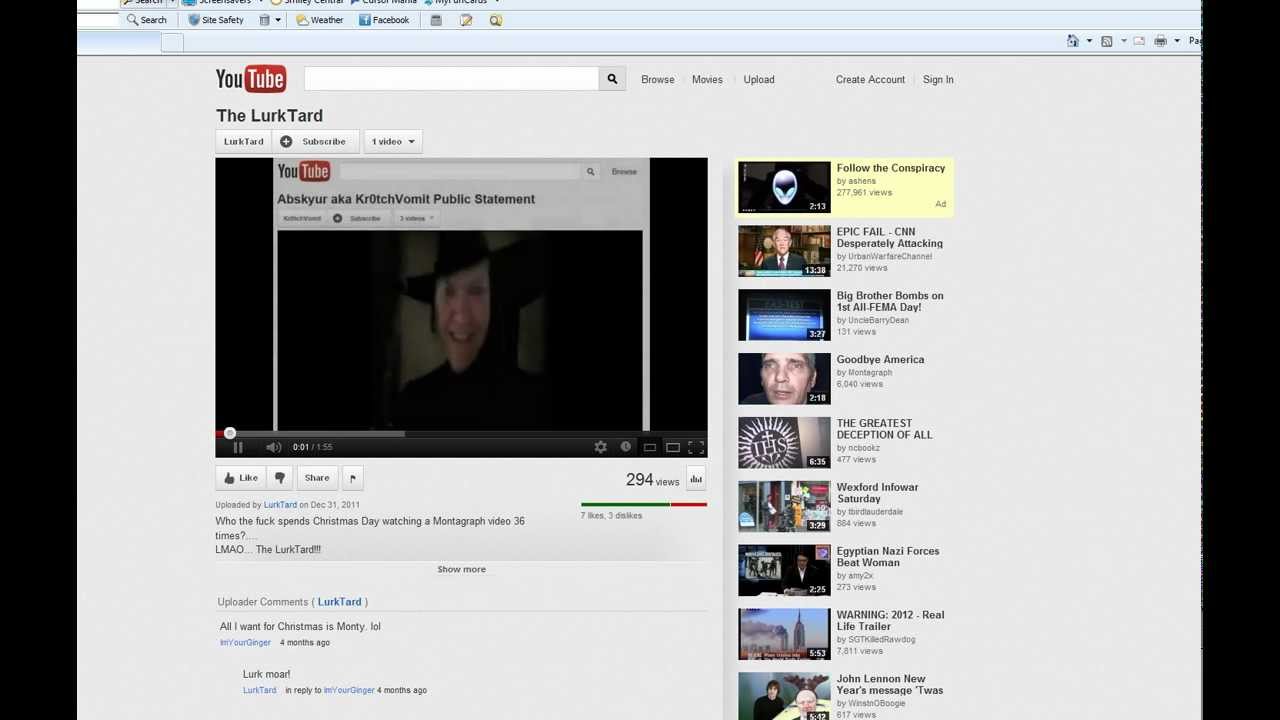Click the Read Mail envelope icon
1280x720 pixels.
coord(1138,41)
